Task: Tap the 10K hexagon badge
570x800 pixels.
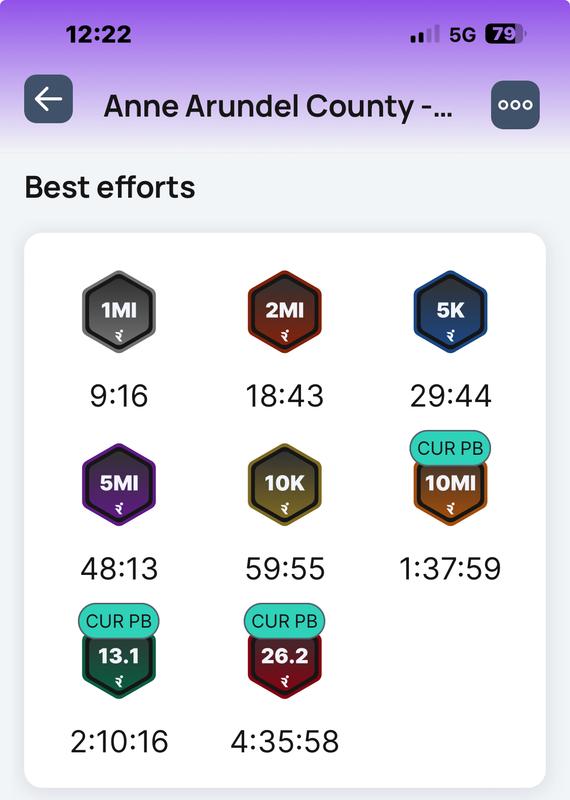Action: coord(285,485)
